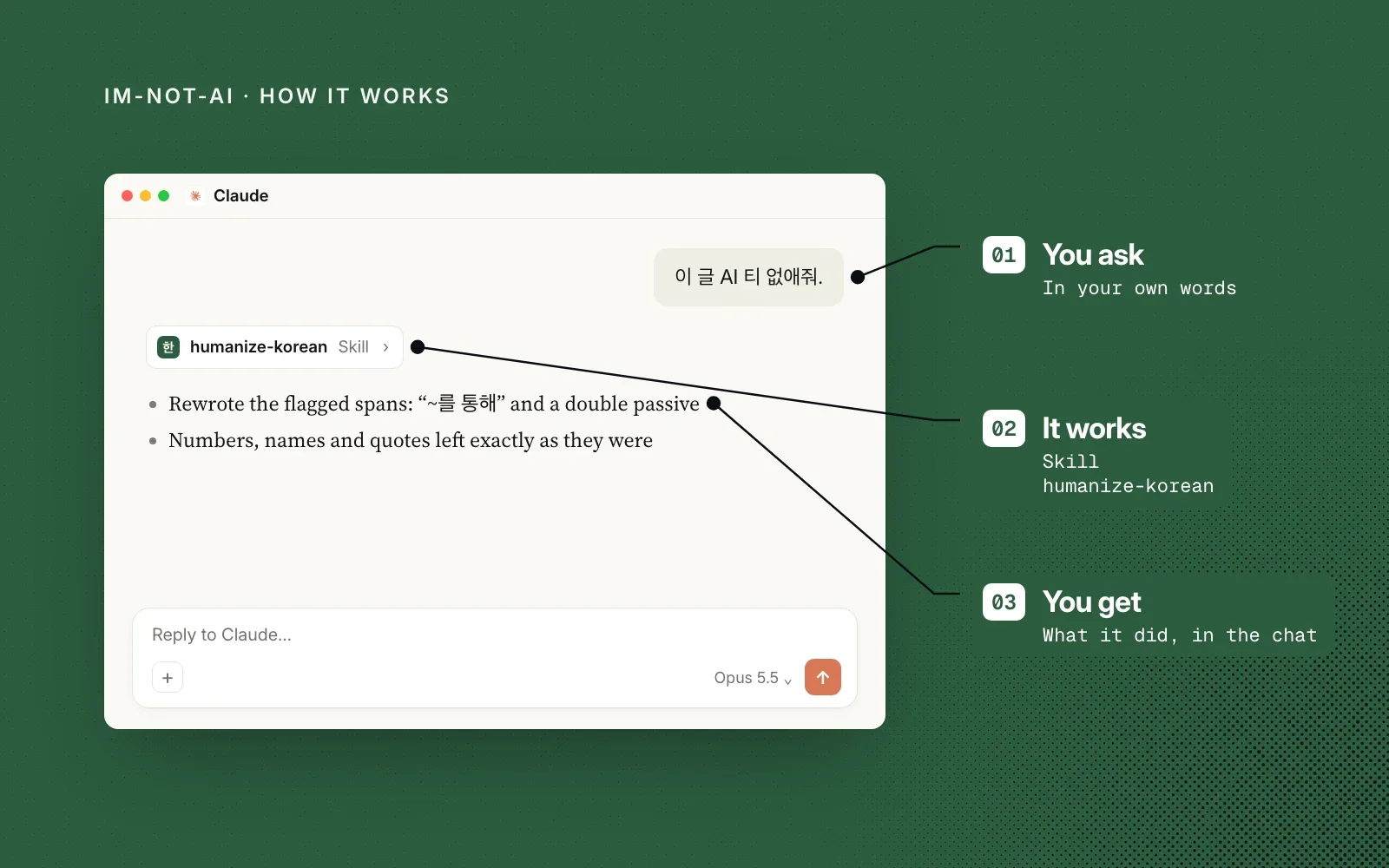1389x868 pixels.
Task: Click the 'IM-NOT-AI · HOW IT WORKS' header
Action: [x=277, y=96]
